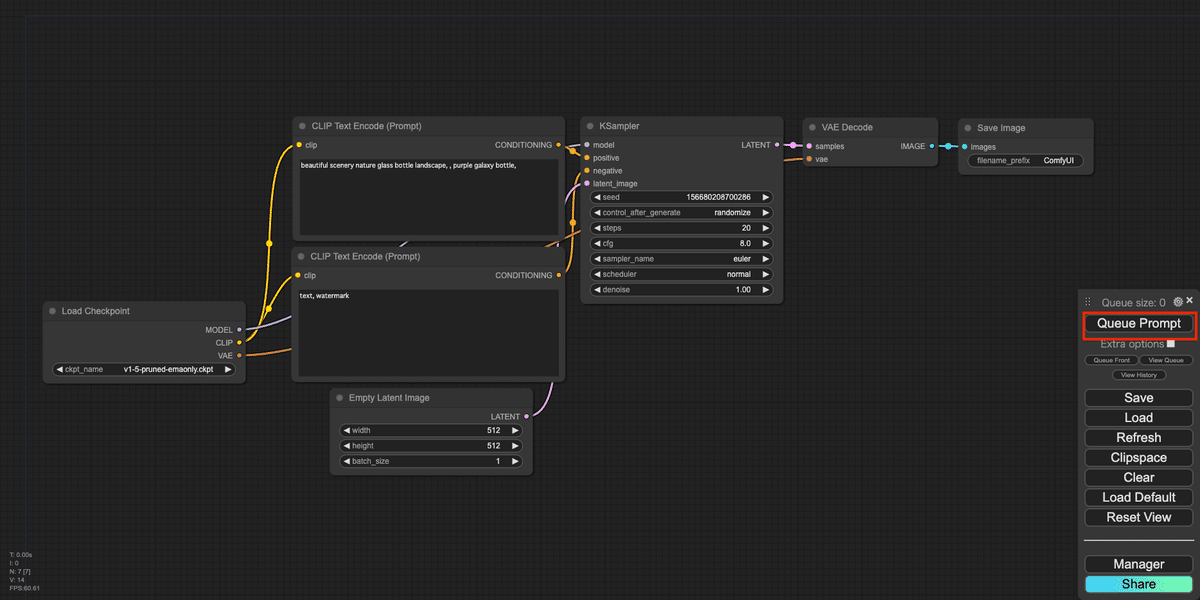Collapse the Empty Latent Image node dot

click(x=340, y=398)
